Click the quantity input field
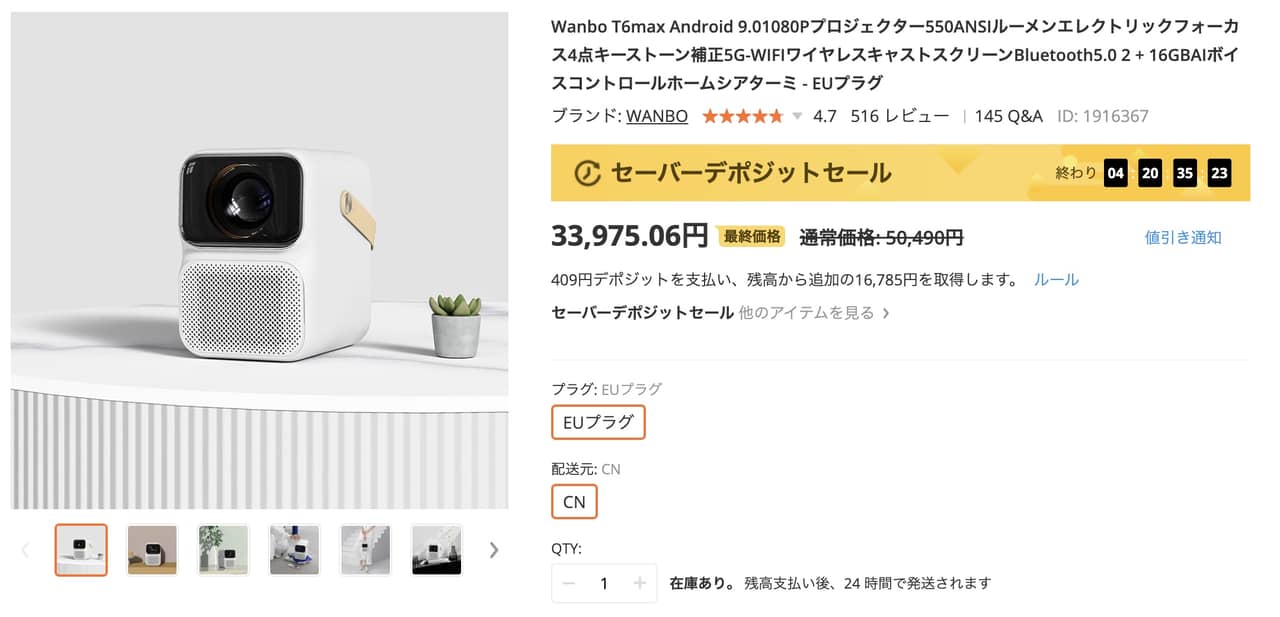1280x617 pixels. (x=604, y=583)
